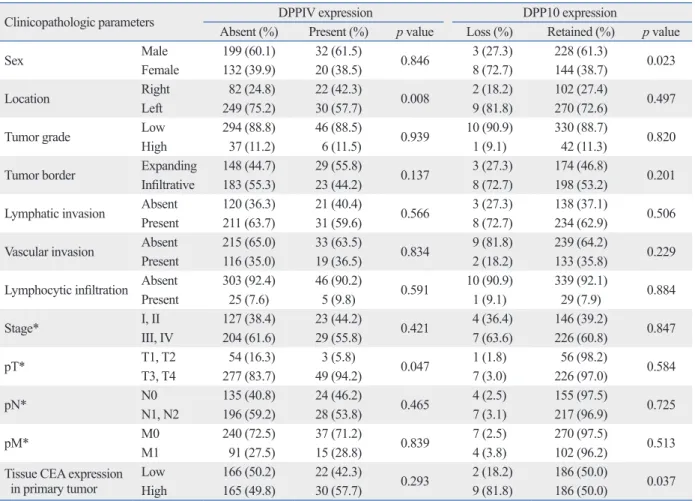Select the 'Female' subcategory
The height and width of the screenshot is (501, 695).
click(160, 70)
